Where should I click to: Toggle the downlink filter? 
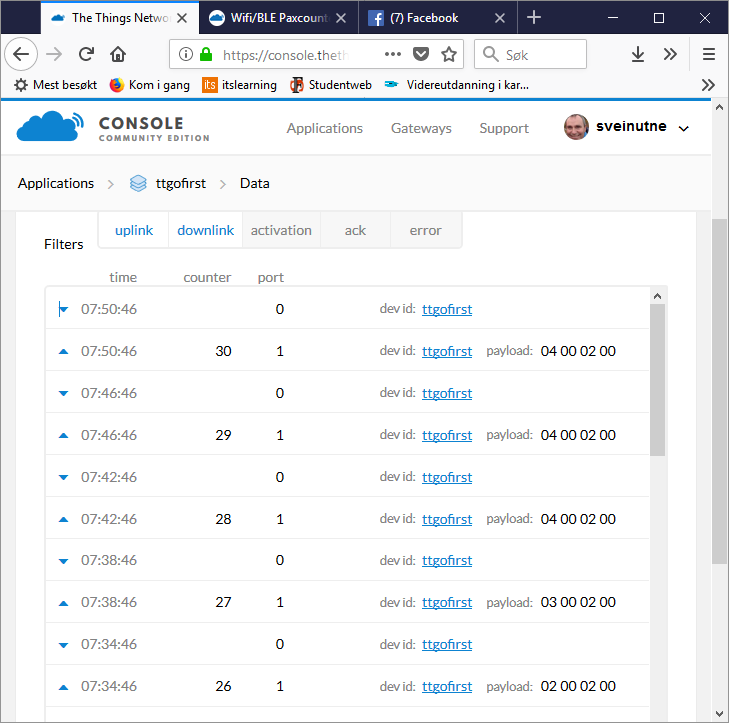pyautogui.click(x=205, y=231)
